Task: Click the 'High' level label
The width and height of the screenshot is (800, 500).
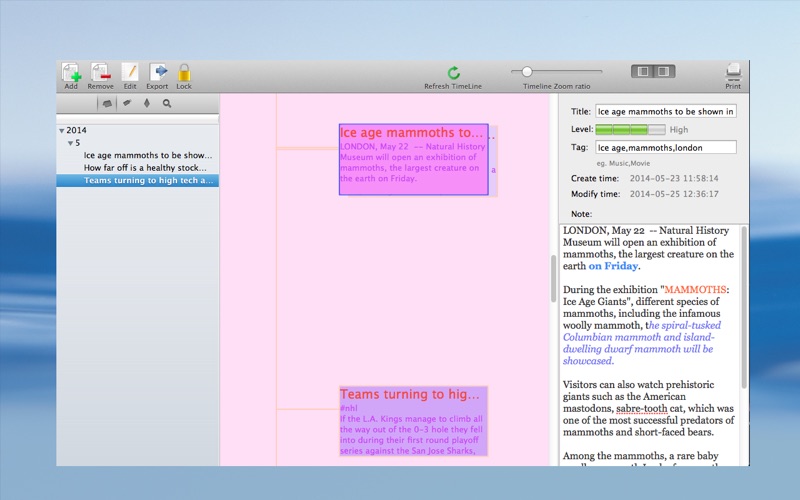Action: (x=679, y=130)
